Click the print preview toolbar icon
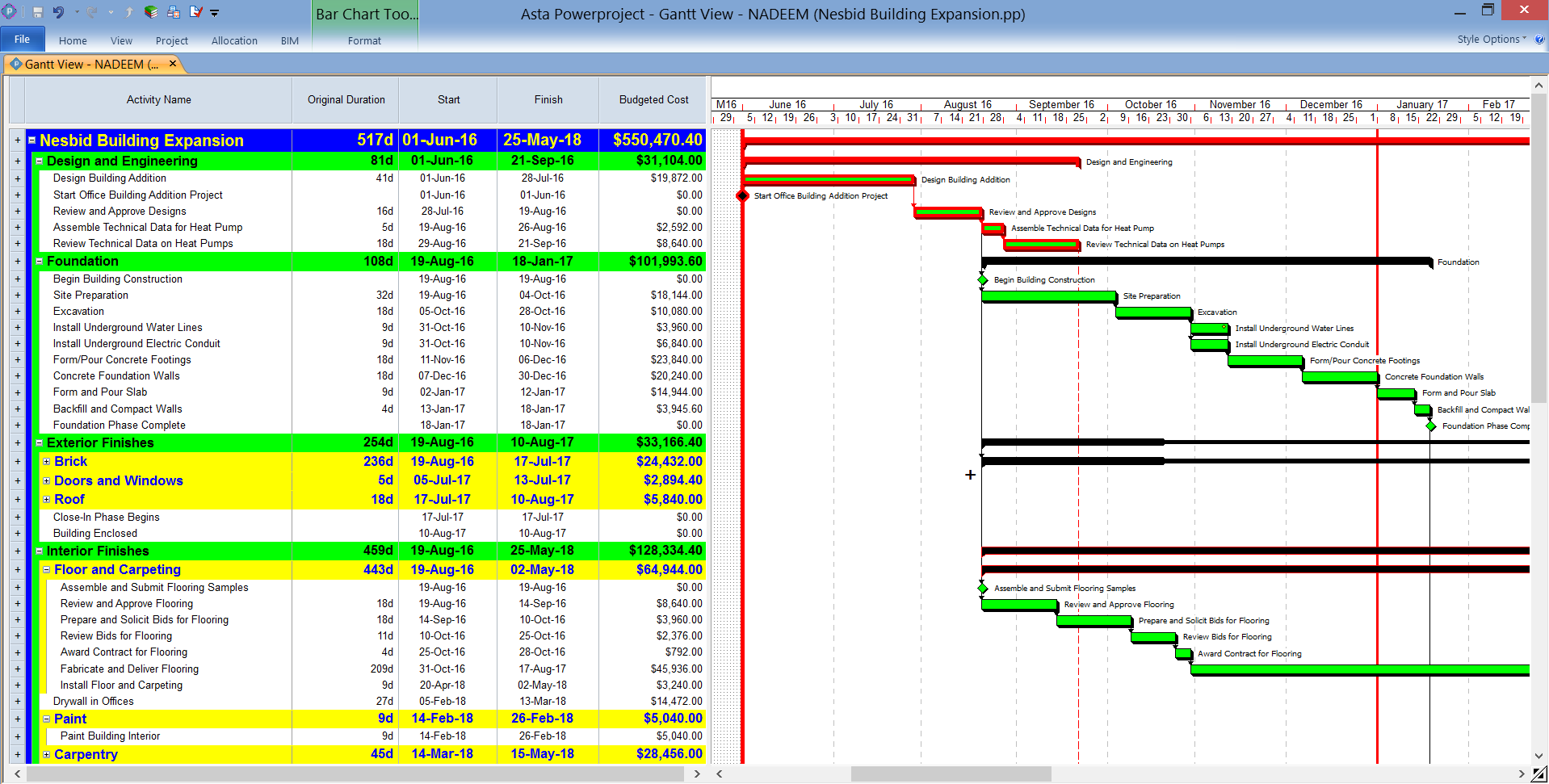The width and height of the screenshot is (1549, 784). pyautogui.click(x=174, y=12)
